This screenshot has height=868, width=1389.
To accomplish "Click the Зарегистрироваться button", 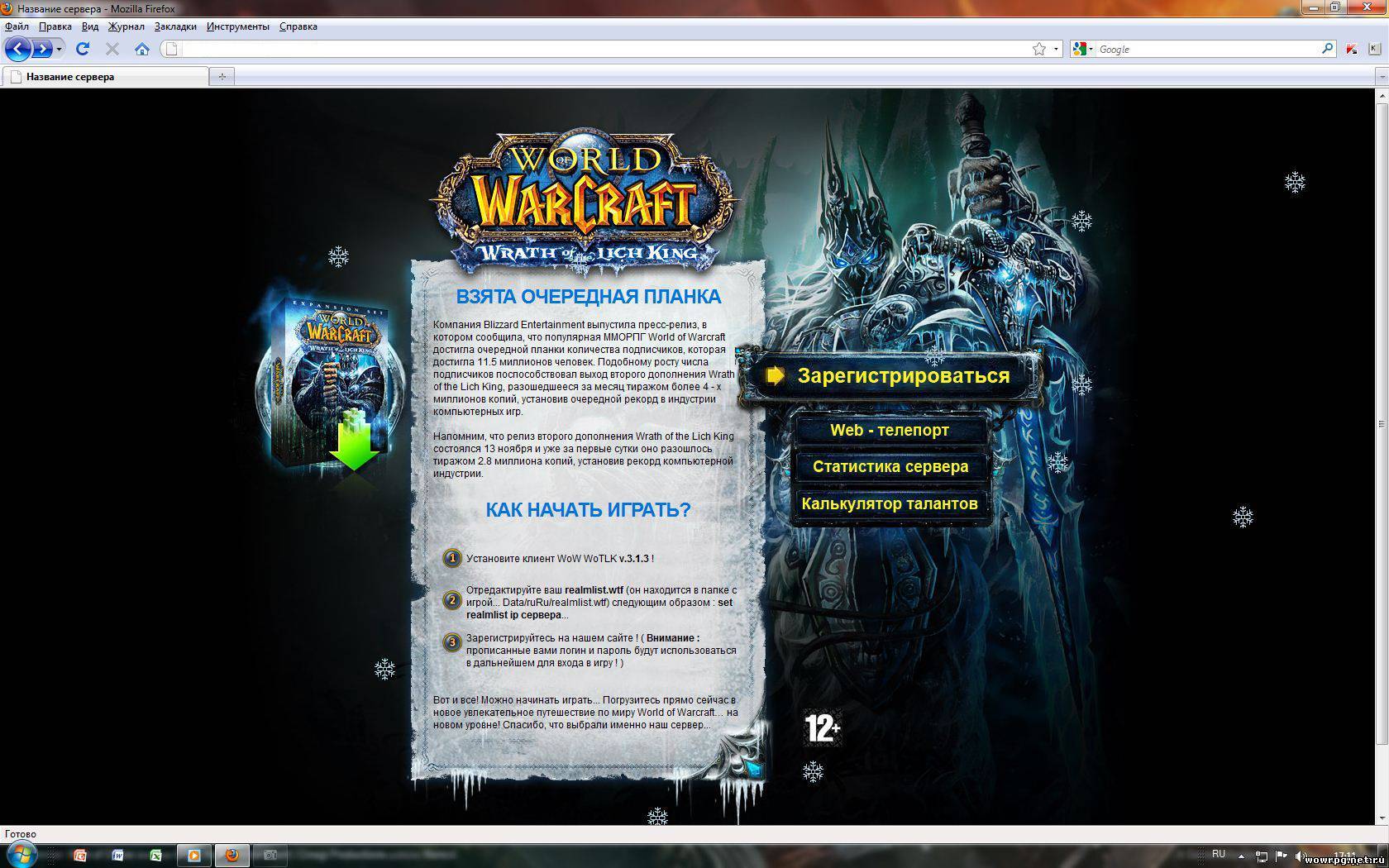I will pos(889,376).
